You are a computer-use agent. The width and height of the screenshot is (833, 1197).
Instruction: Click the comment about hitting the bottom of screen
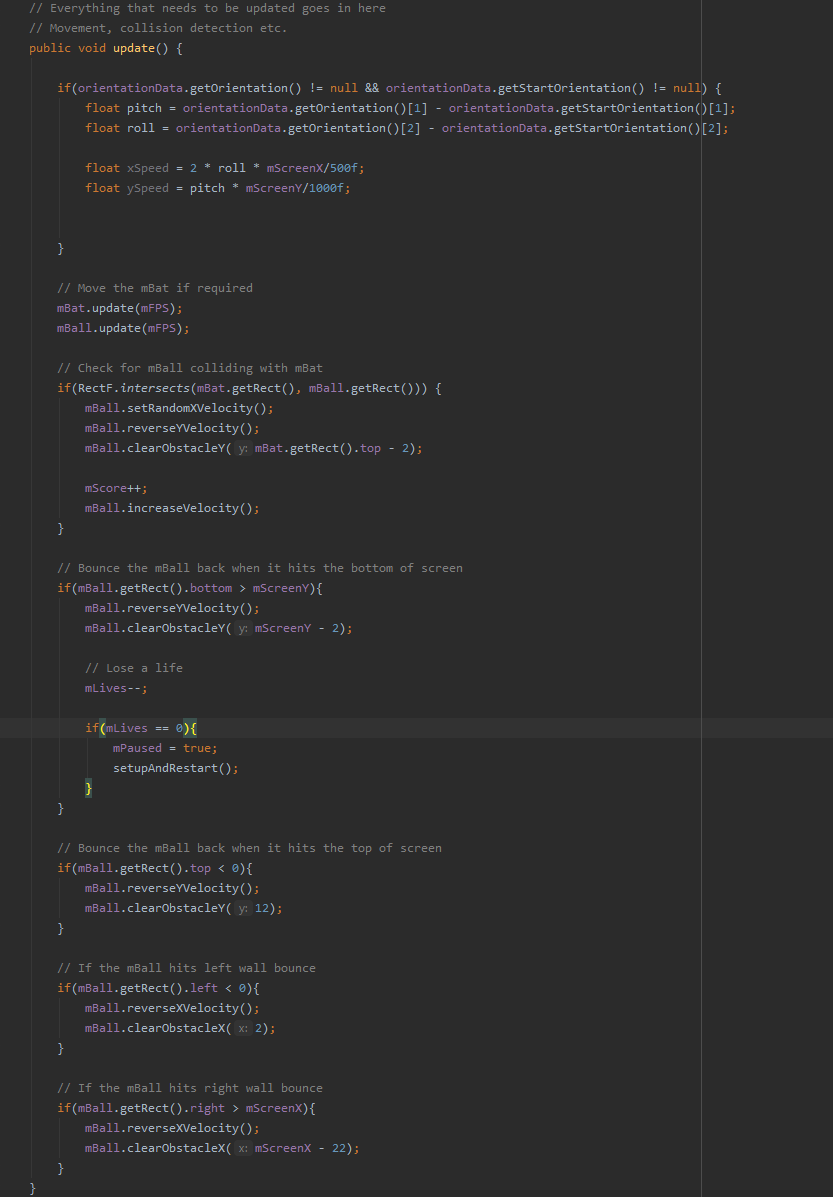click(x=260, y=568)
